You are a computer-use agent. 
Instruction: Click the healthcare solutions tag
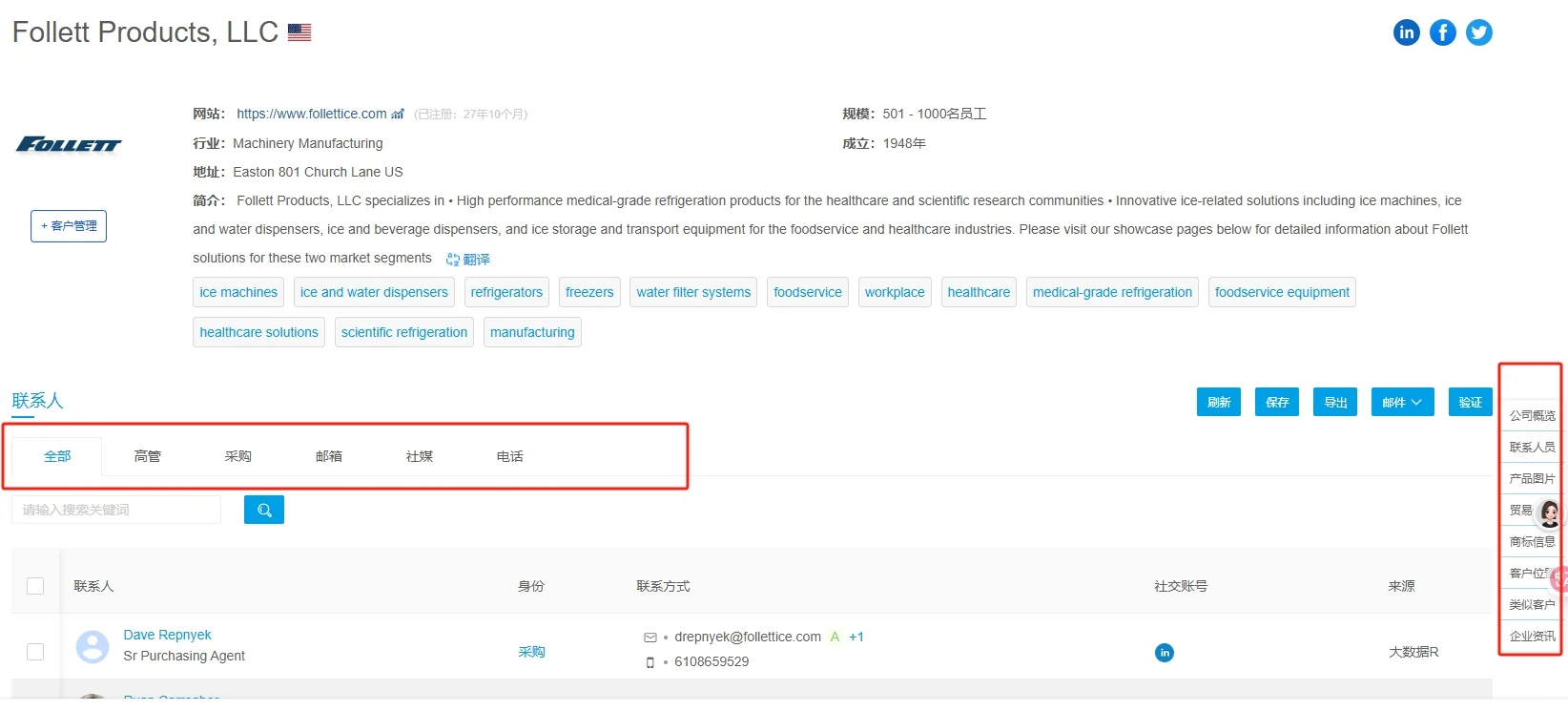[258, 332]
